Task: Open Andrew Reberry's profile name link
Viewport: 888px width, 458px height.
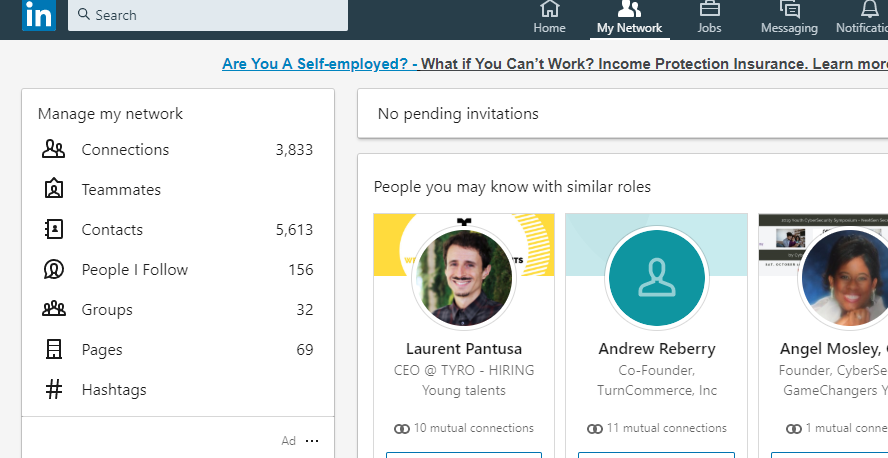Action: (657, 349)
